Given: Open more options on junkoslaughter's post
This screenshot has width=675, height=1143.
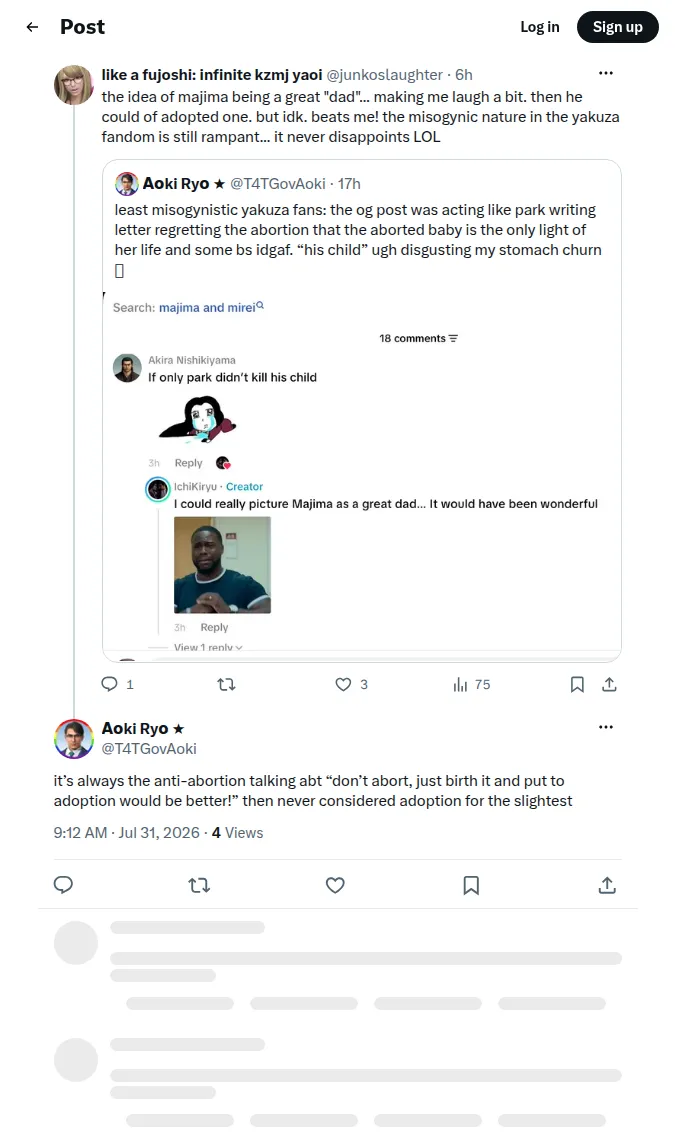Looking at the screenshot, I should tap(606, 73).
